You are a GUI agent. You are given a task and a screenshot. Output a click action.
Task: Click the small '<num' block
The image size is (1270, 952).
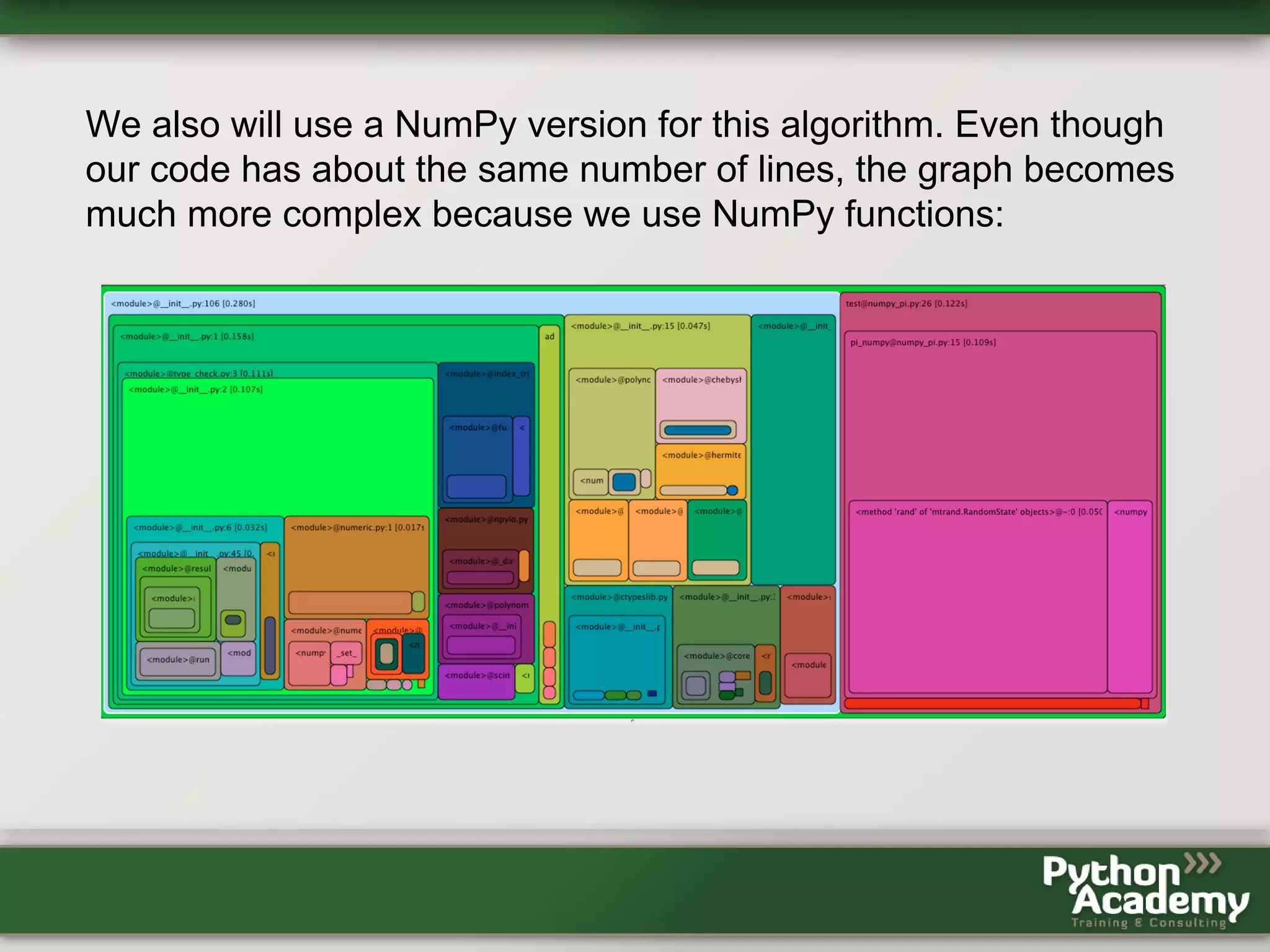pos(590,482)
